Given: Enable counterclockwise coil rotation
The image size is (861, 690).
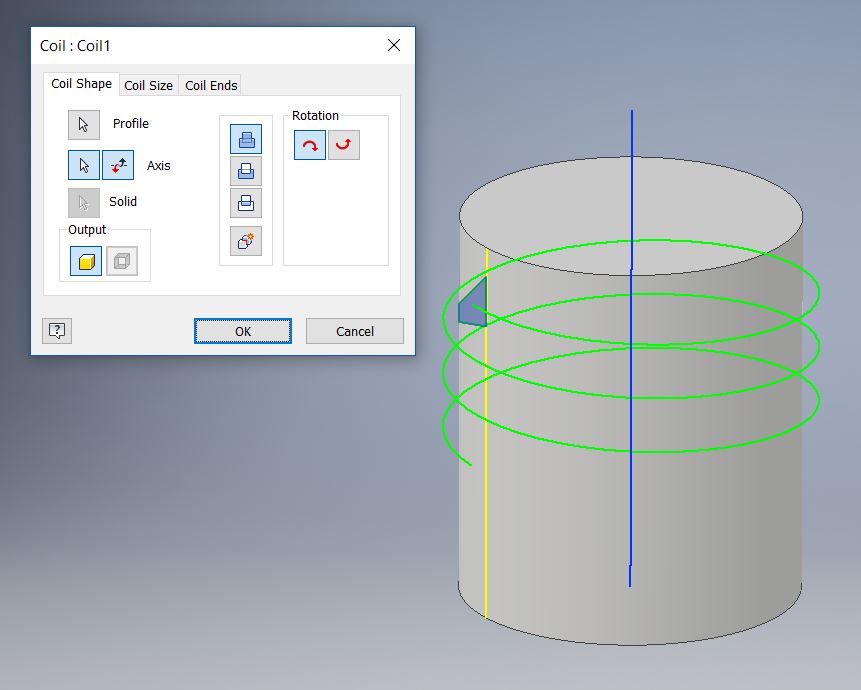Looking at the screenshot, I should [343, 144].
